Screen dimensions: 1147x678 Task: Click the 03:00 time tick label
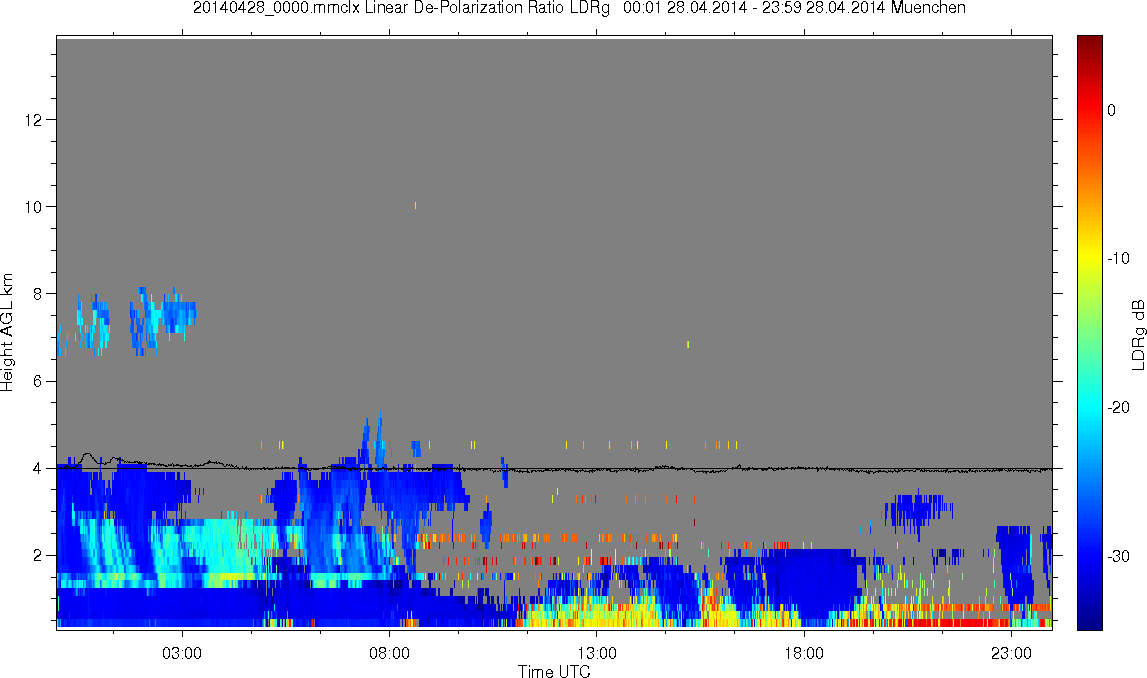[181, 653]
